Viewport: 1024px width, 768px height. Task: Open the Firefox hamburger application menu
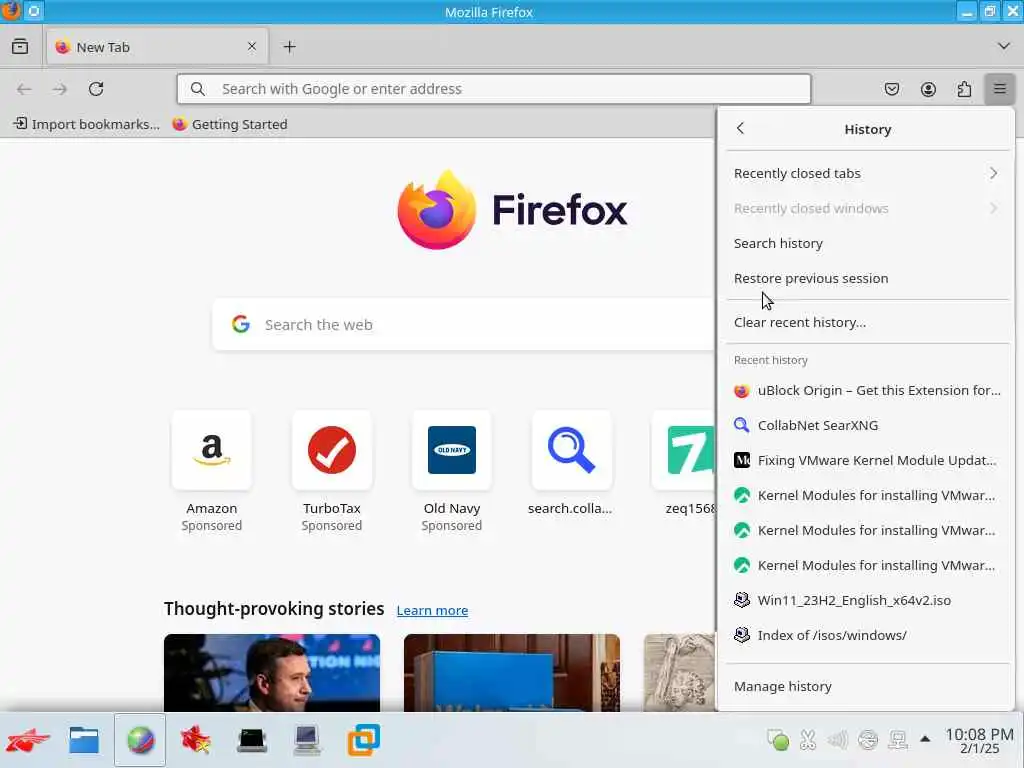pos(999,89)
